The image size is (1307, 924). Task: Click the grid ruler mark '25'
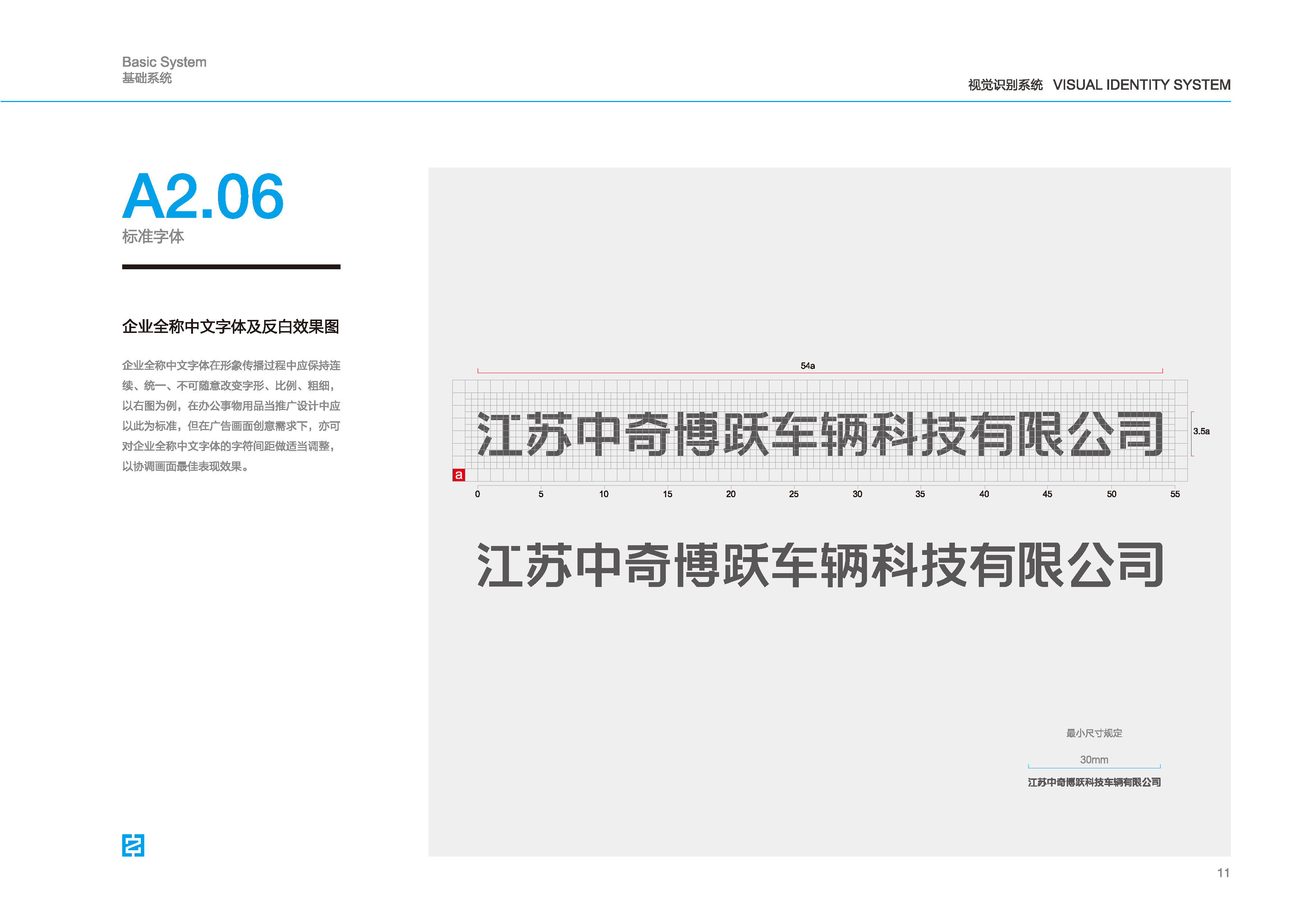coord(794,494)
